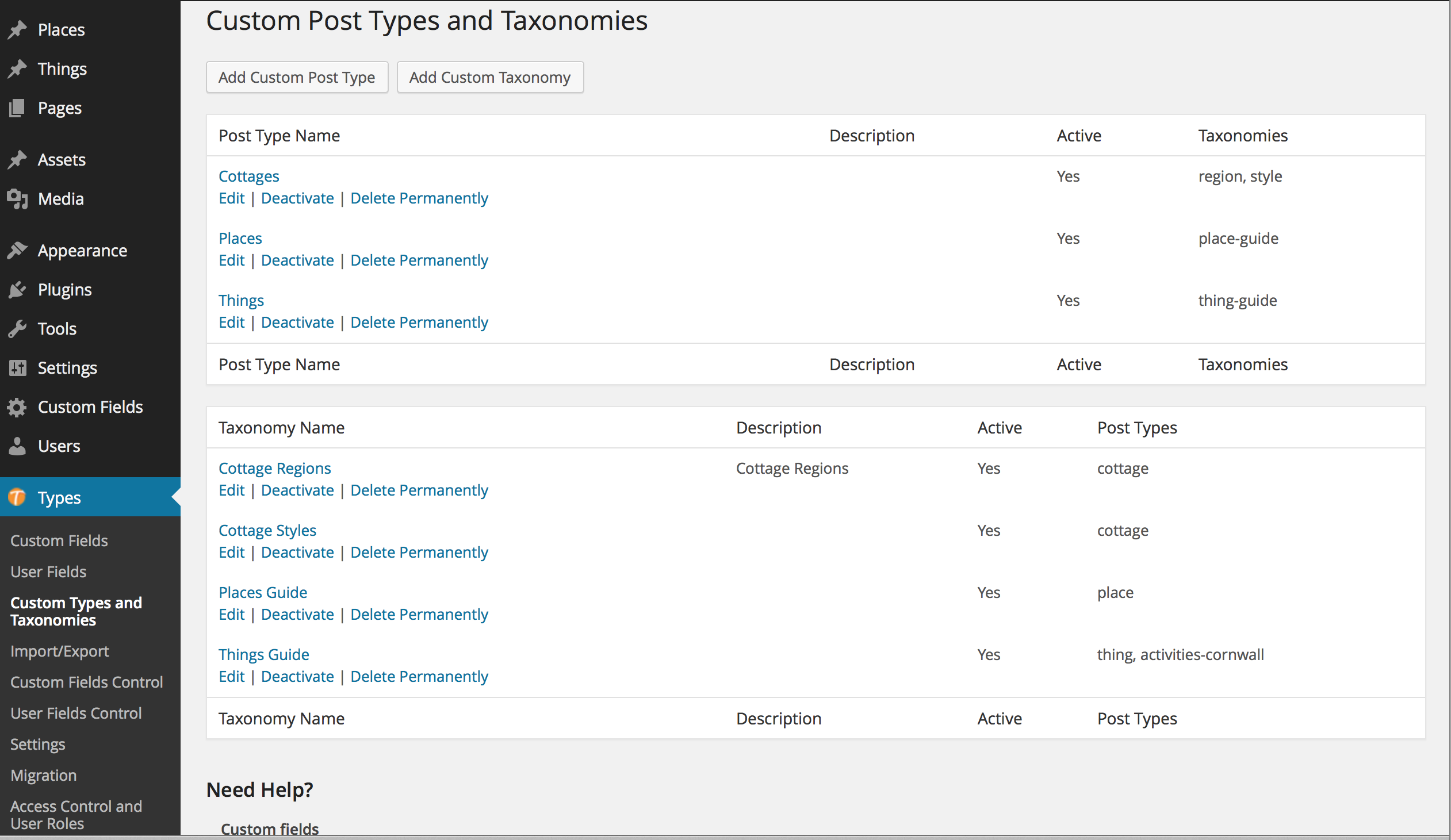Edit the Things post type
The height and width of the screenshot is (840, 1451).
point(232,323)
